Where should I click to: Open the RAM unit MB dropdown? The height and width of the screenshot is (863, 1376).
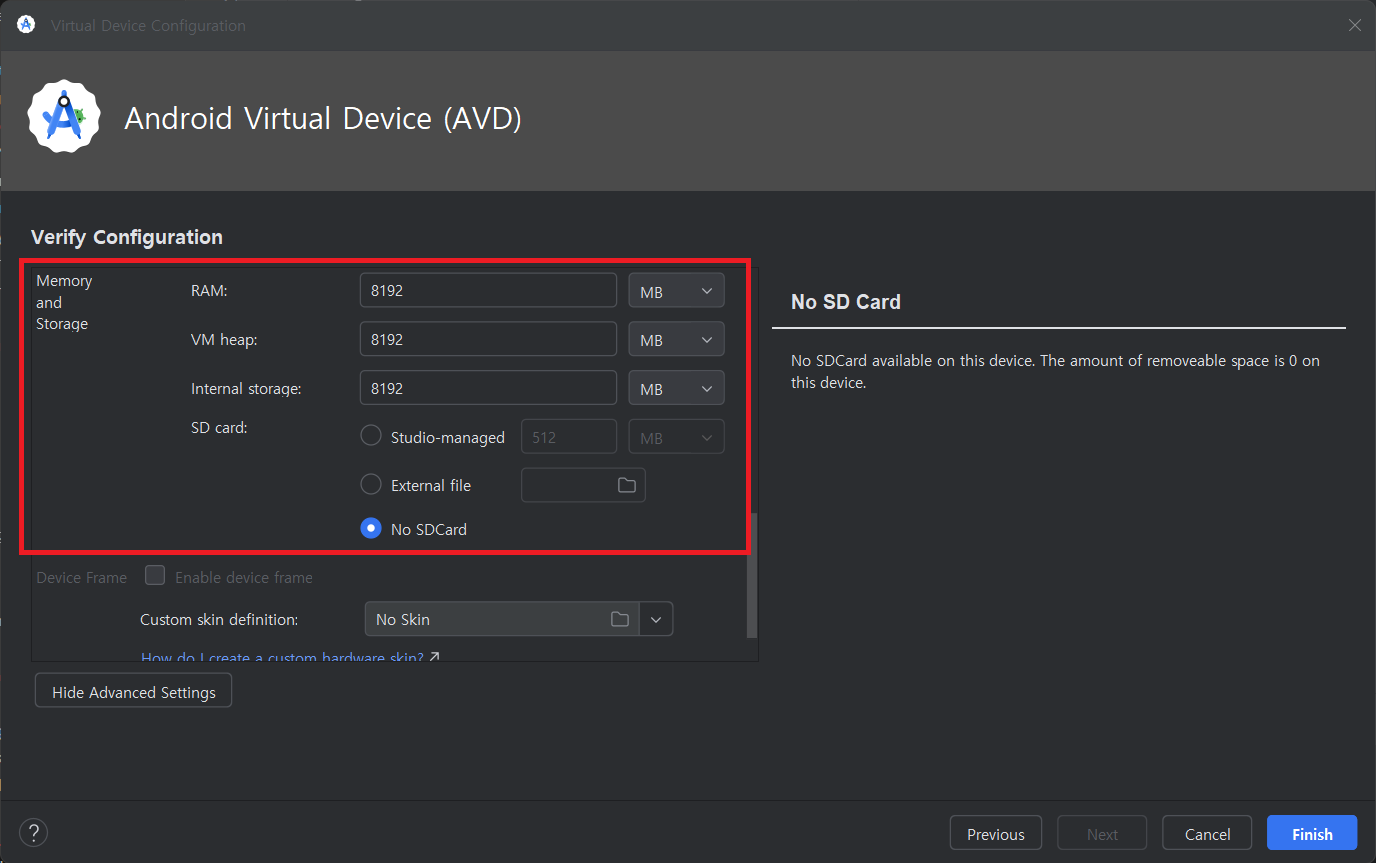[x=676, y=291]
